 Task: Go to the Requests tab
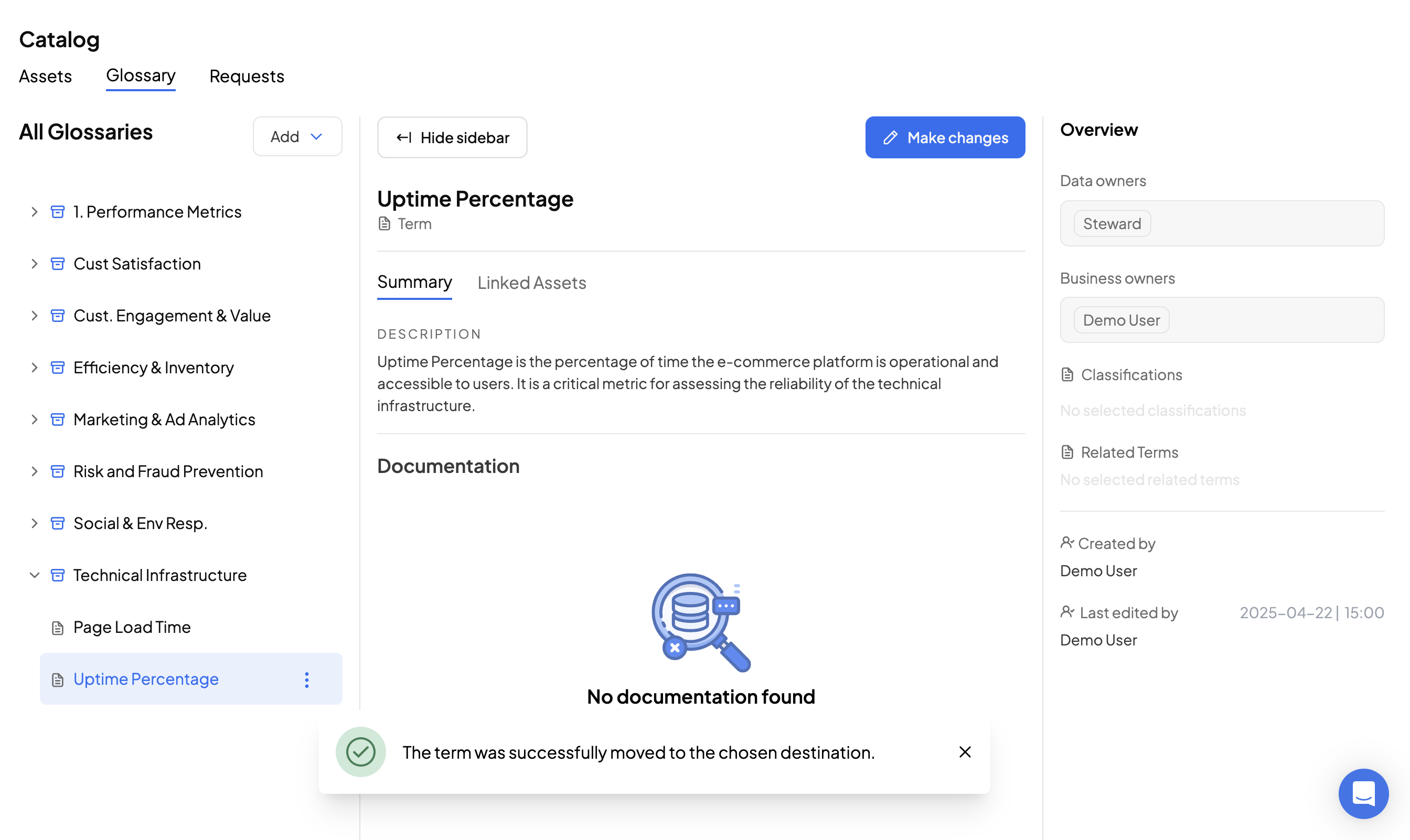247,77
